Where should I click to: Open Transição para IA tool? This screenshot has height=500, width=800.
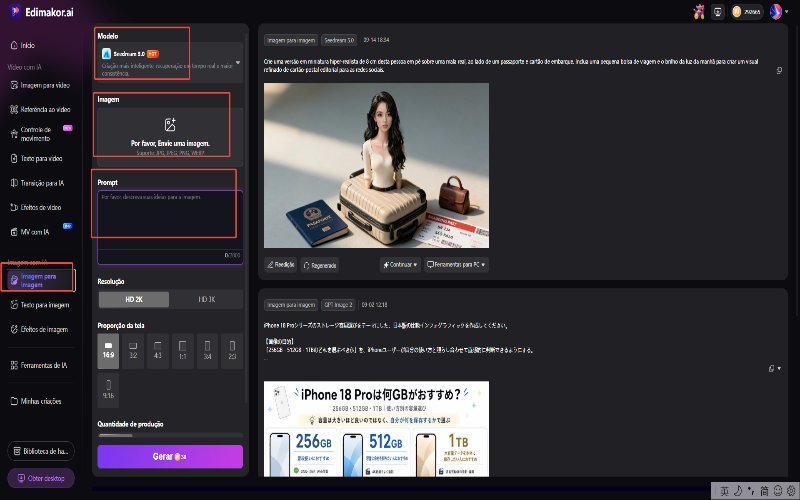[37, 183]
